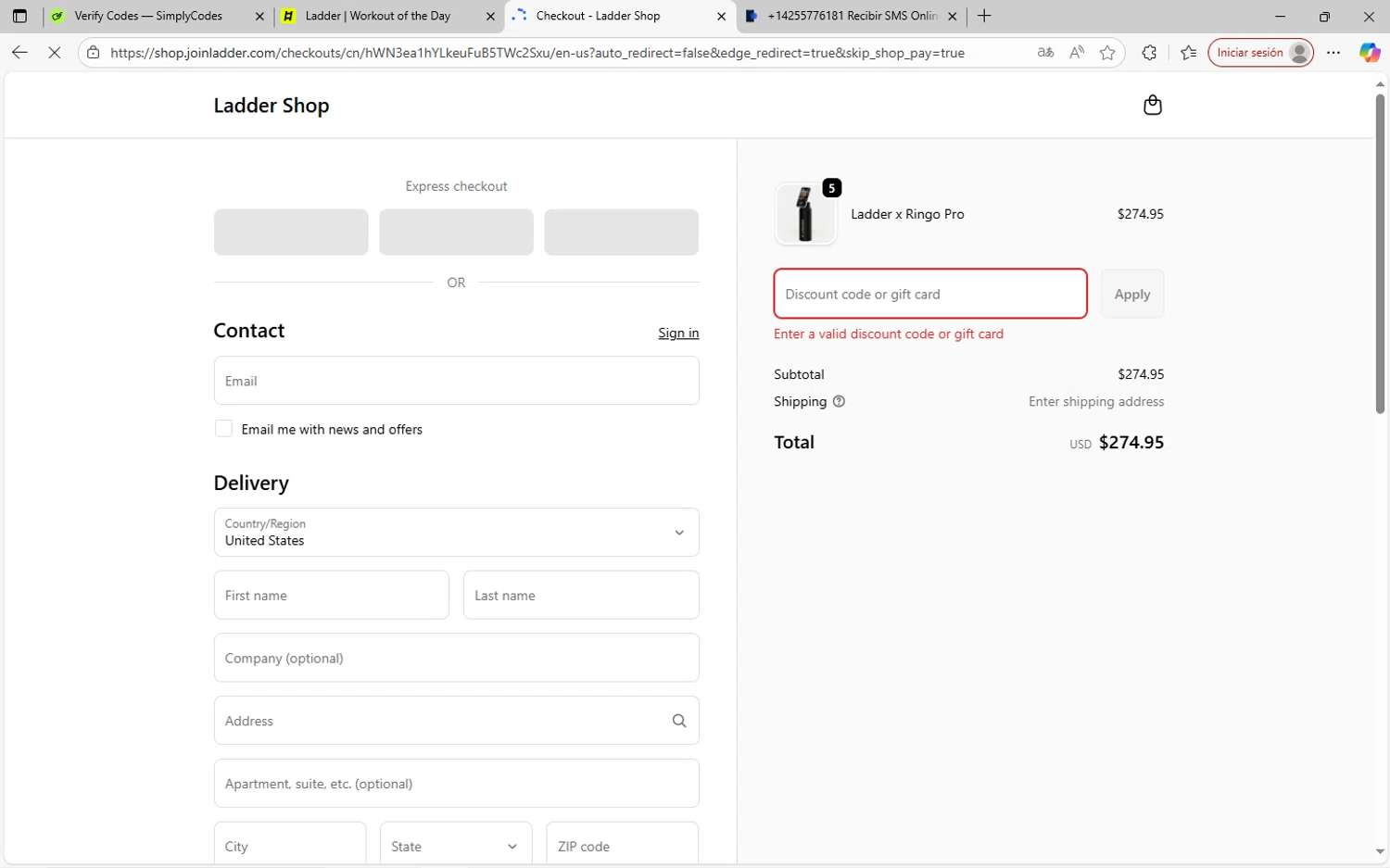Stop page loading with the X button
Viewport: 1390px width, 868px height.
54,53
